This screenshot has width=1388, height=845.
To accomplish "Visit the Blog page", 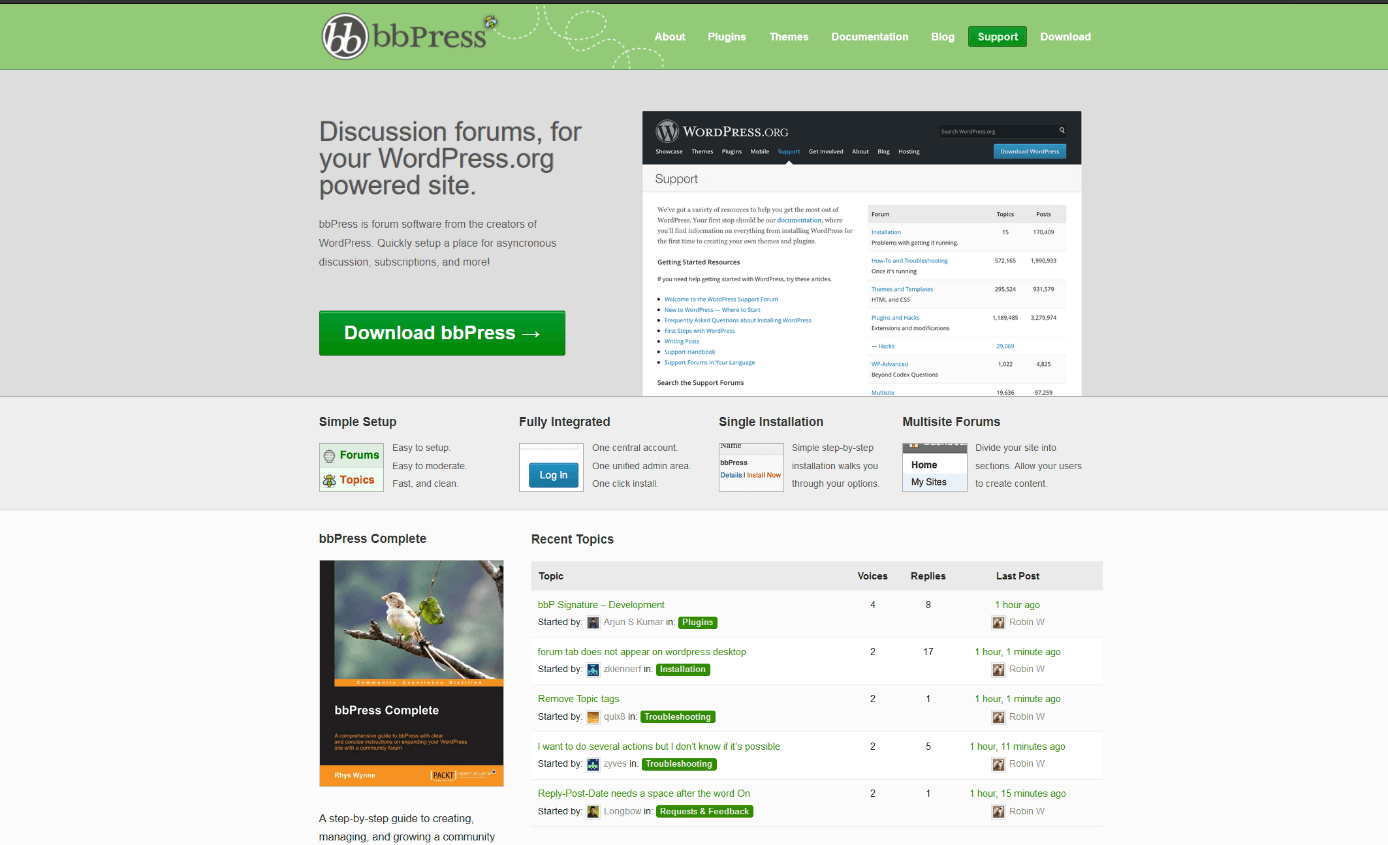I will pos(943,37).
